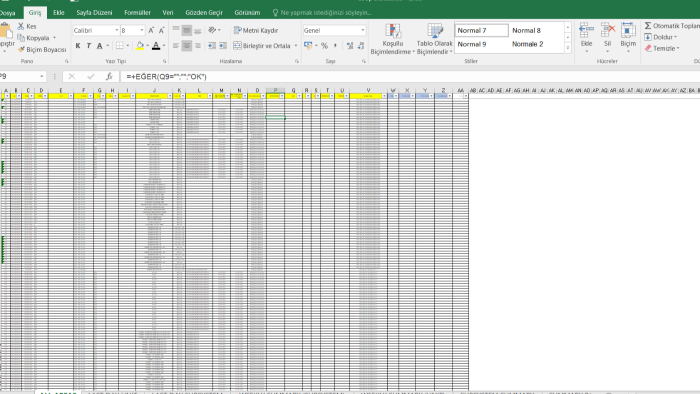Click the decrease decimal icon
Image resolution: width=700 pixels, height=394 pixels.
361,46
